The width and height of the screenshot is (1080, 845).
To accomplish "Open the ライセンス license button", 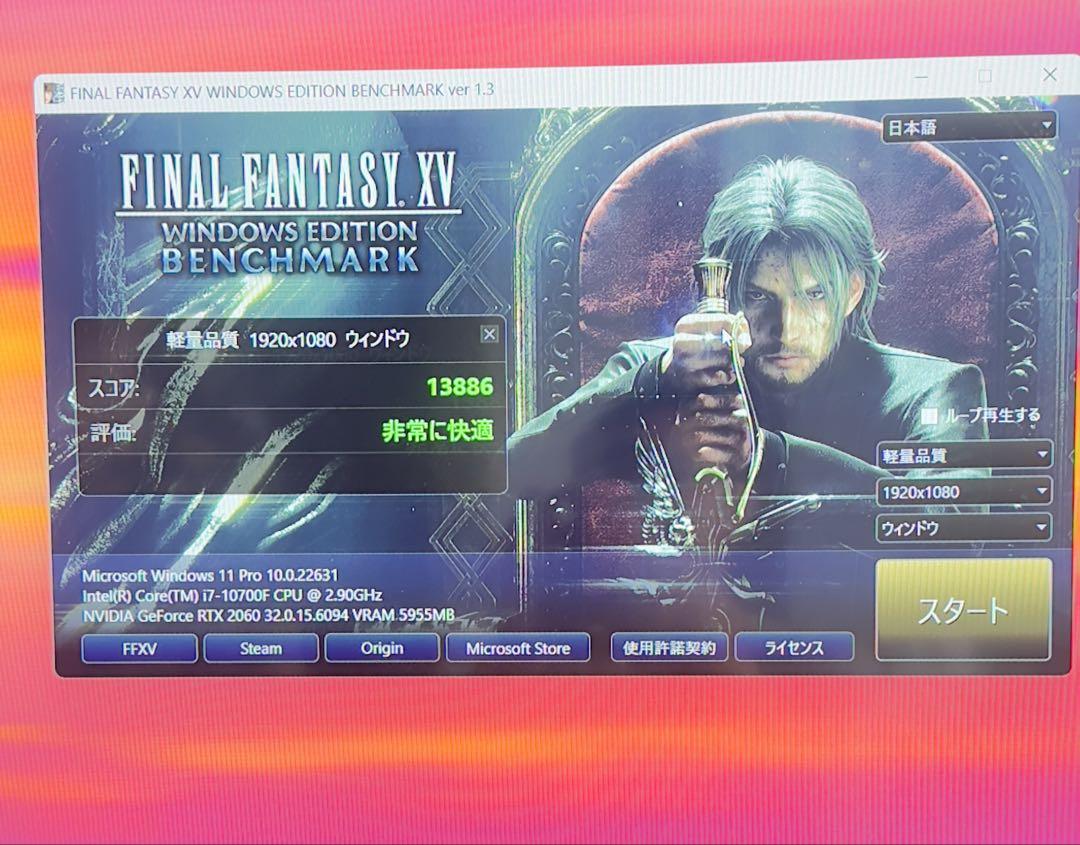I will (x=794, y=647).
